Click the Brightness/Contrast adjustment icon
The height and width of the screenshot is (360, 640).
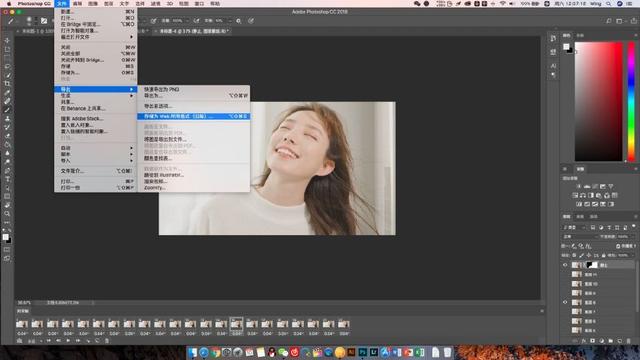[579, 187]
